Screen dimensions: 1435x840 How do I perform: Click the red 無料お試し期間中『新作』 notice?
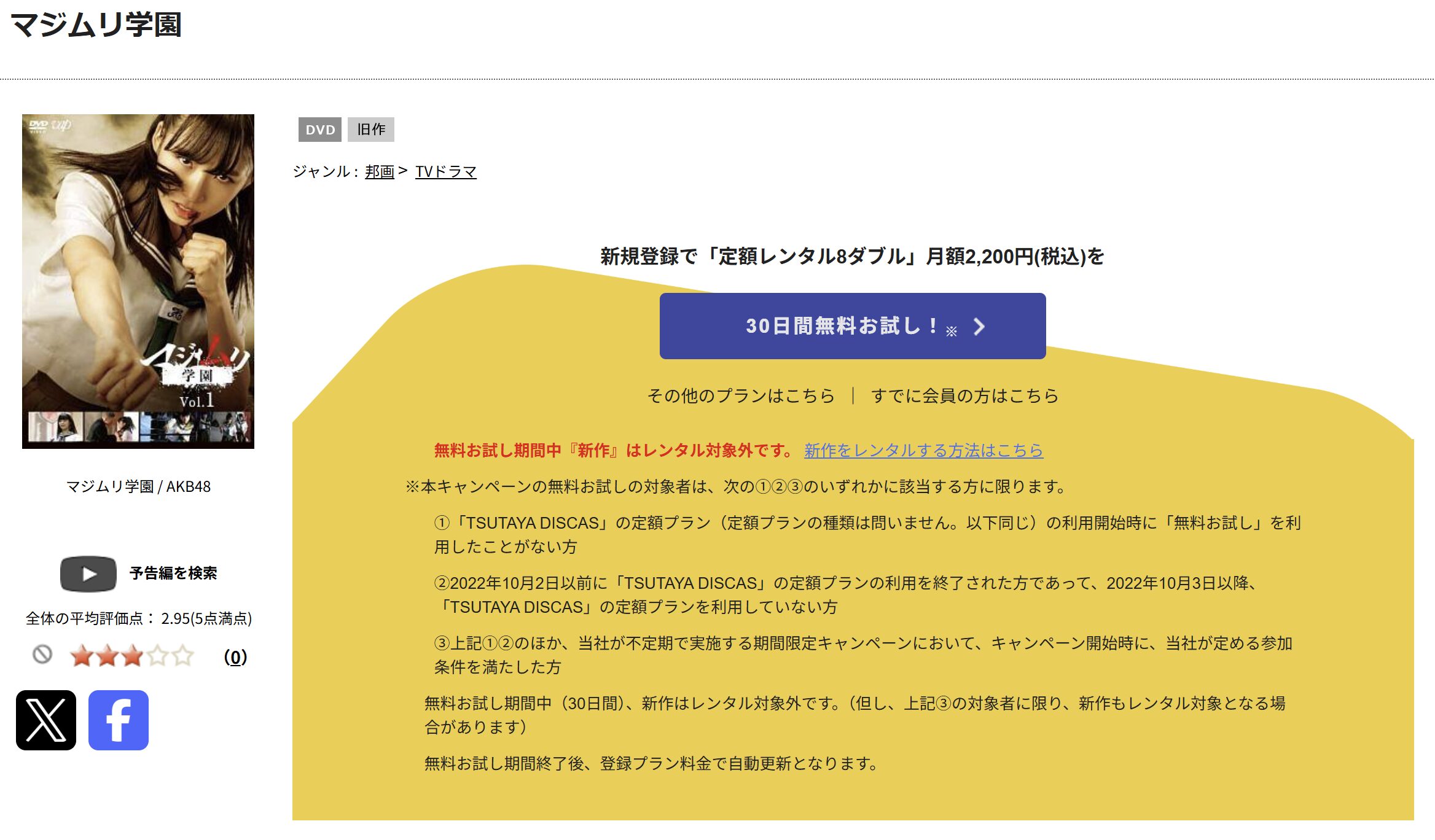[614, 451]
